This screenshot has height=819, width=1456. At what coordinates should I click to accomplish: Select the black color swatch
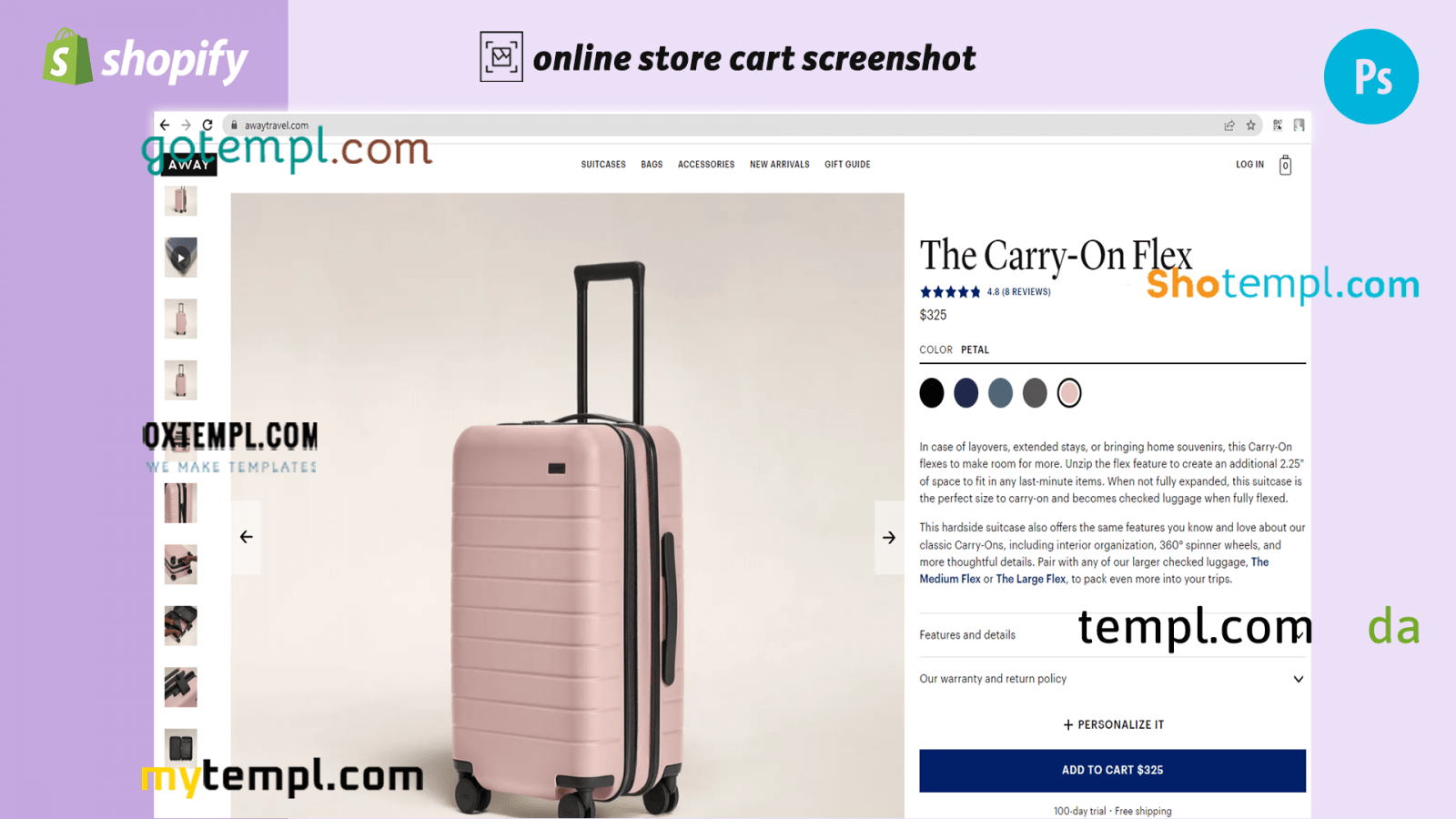tap(932, 393)
